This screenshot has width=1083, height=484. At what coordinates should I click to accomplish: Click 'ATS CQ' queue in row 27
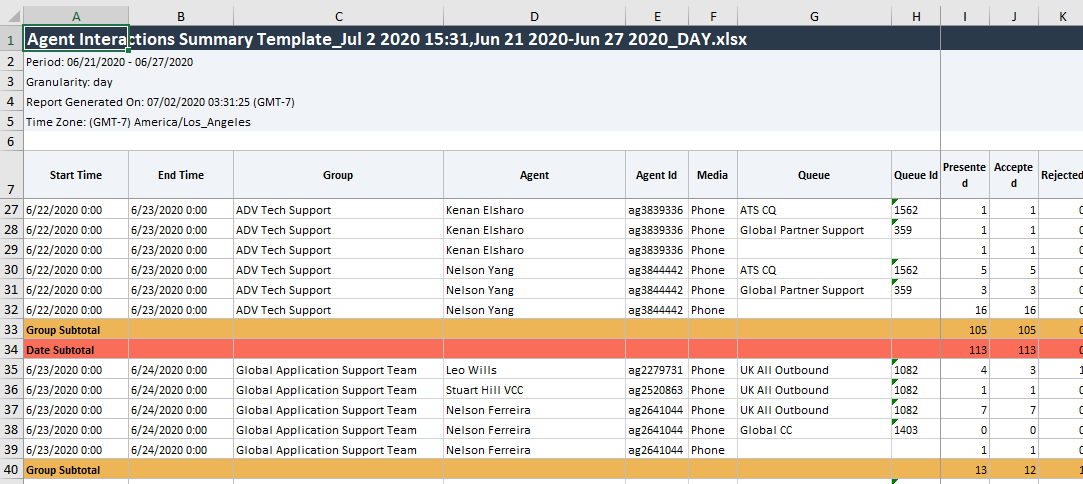pos(814,209)
